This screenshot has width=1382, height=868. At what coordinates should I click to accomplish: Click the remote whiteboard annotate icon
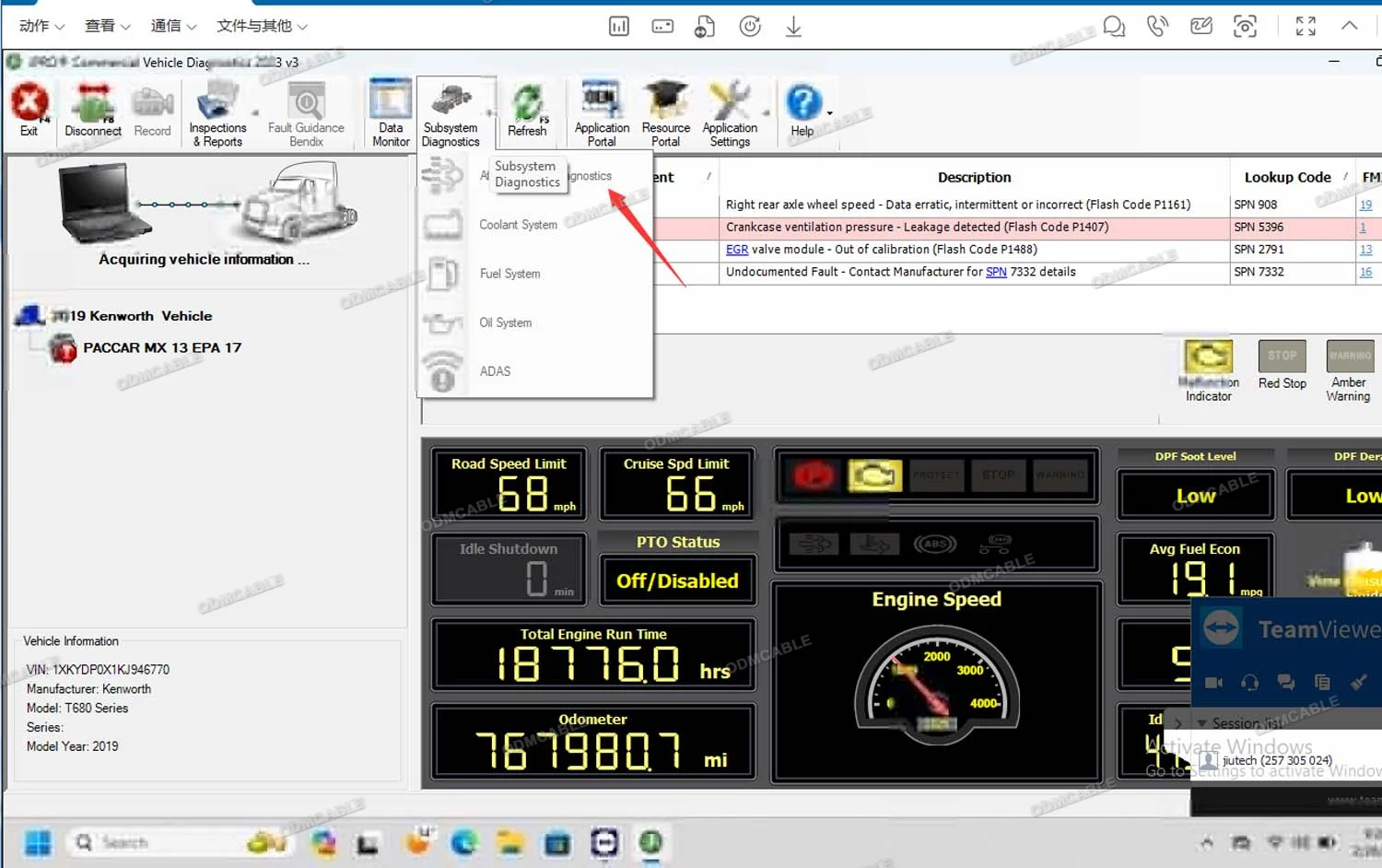pos(1201,26)
